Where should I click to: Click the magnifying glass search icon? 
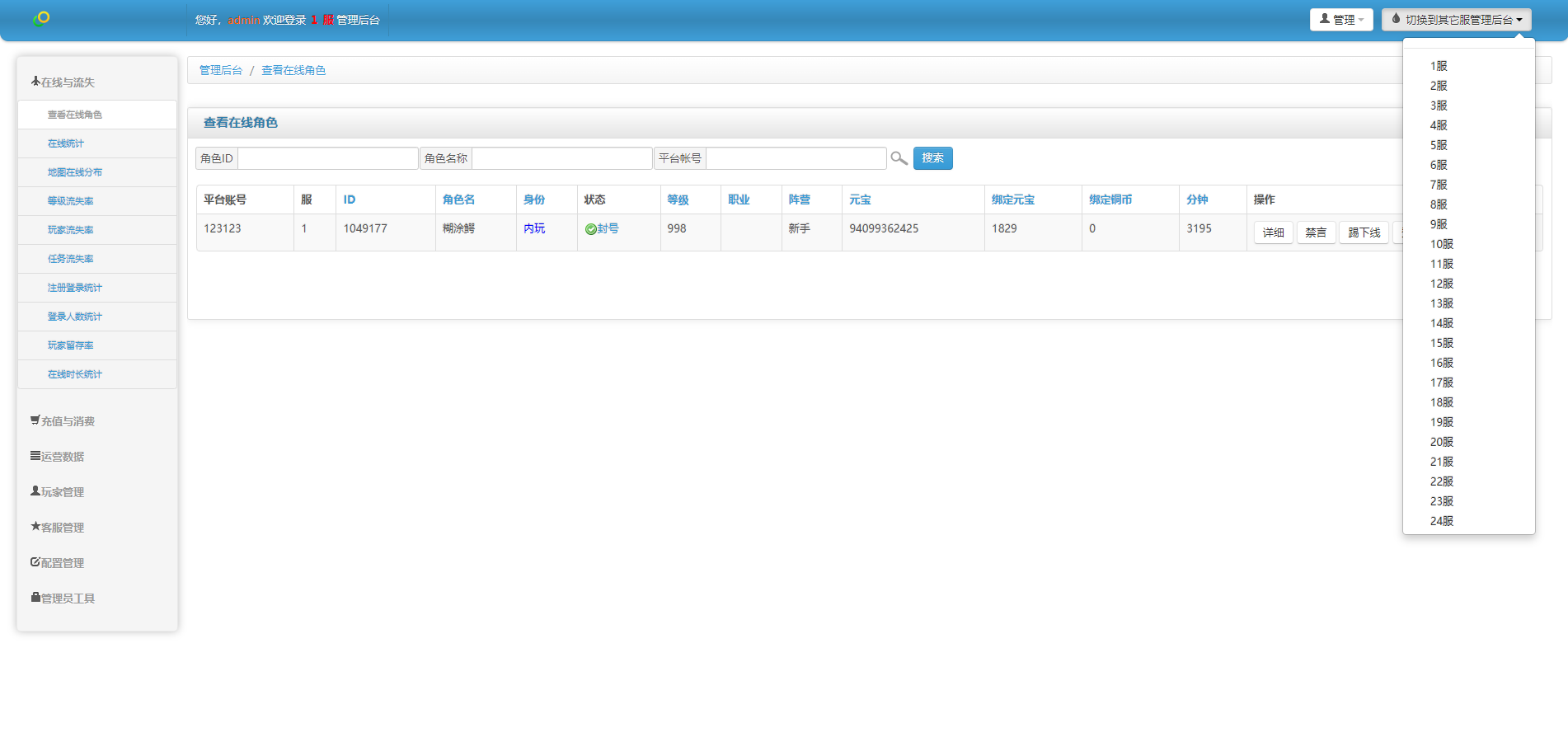[x=899, y=158]
